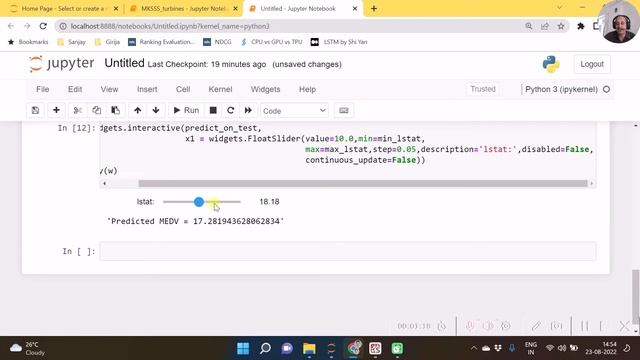
Task: Click the lstat slider handle
Action: coord(199,202)
